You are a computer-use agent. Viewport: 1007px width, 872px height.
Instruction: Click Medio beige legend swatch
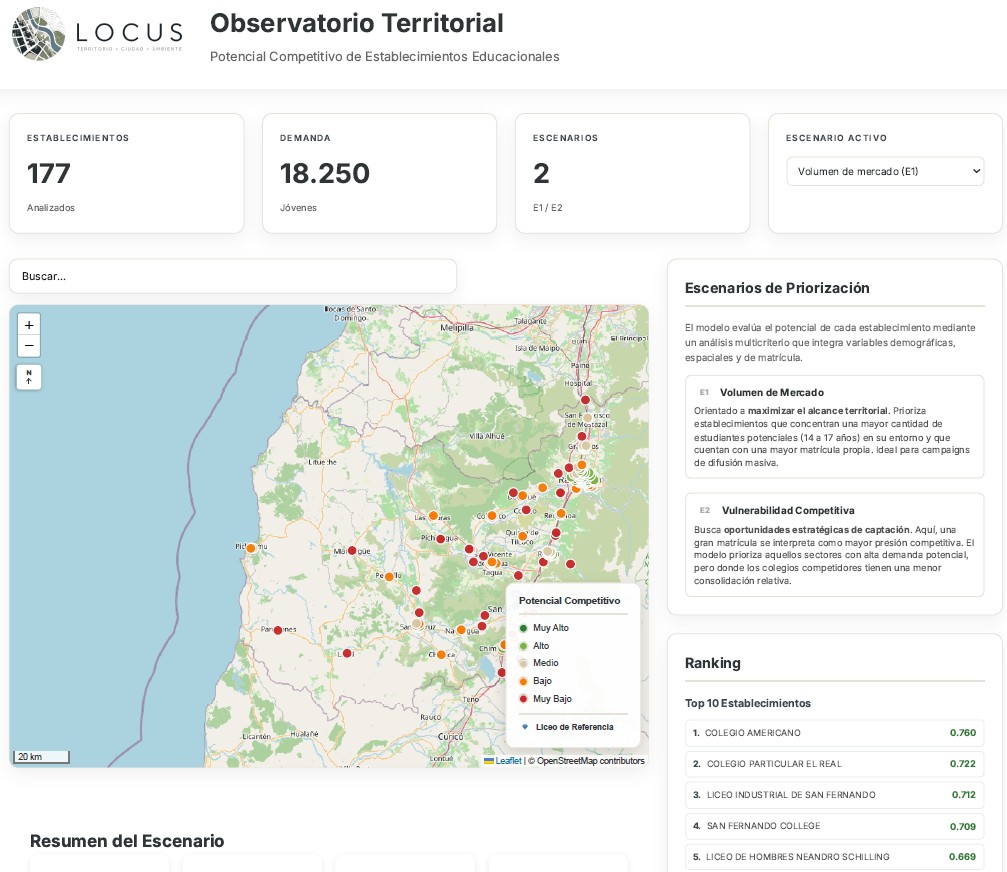click(523, 663)
